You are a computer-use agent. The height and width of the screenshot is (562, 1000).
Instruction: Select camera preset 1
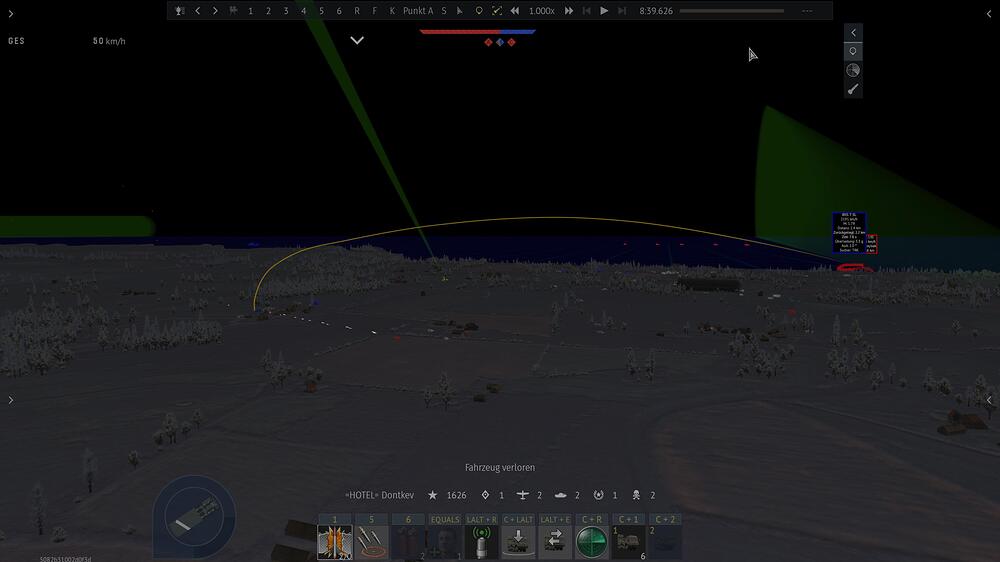(251, 11)
